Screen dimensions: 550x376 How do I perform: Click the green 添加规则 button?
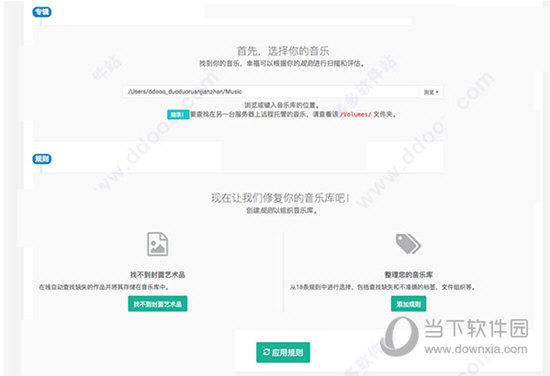point(409,304)
